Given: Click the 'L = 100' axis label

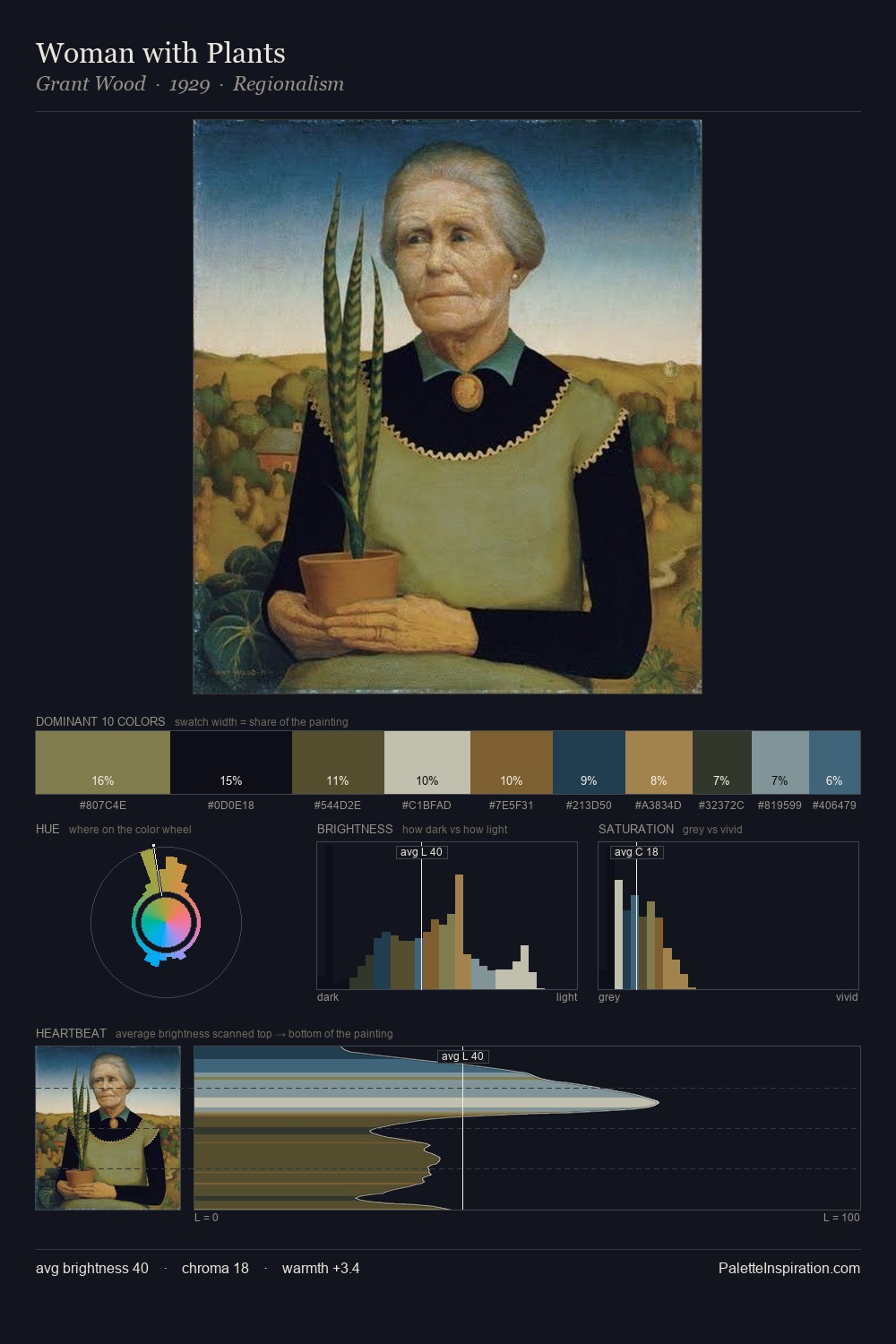Looking at the screenshot, I should click(x=841, y=1218).
